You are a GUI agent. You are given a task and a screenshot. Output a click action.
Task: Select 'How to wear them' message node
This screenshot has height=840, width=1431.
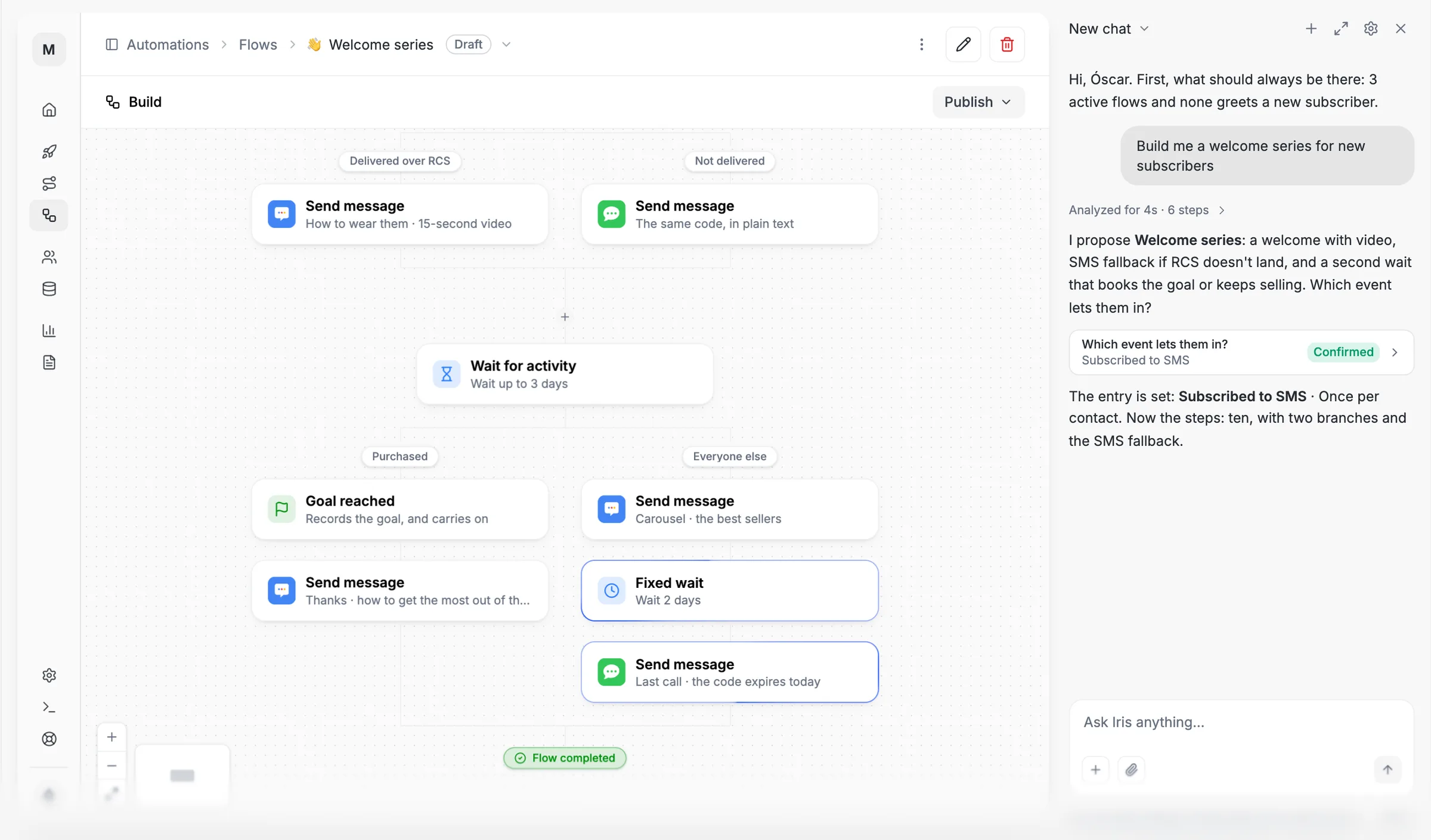point(399,214)
